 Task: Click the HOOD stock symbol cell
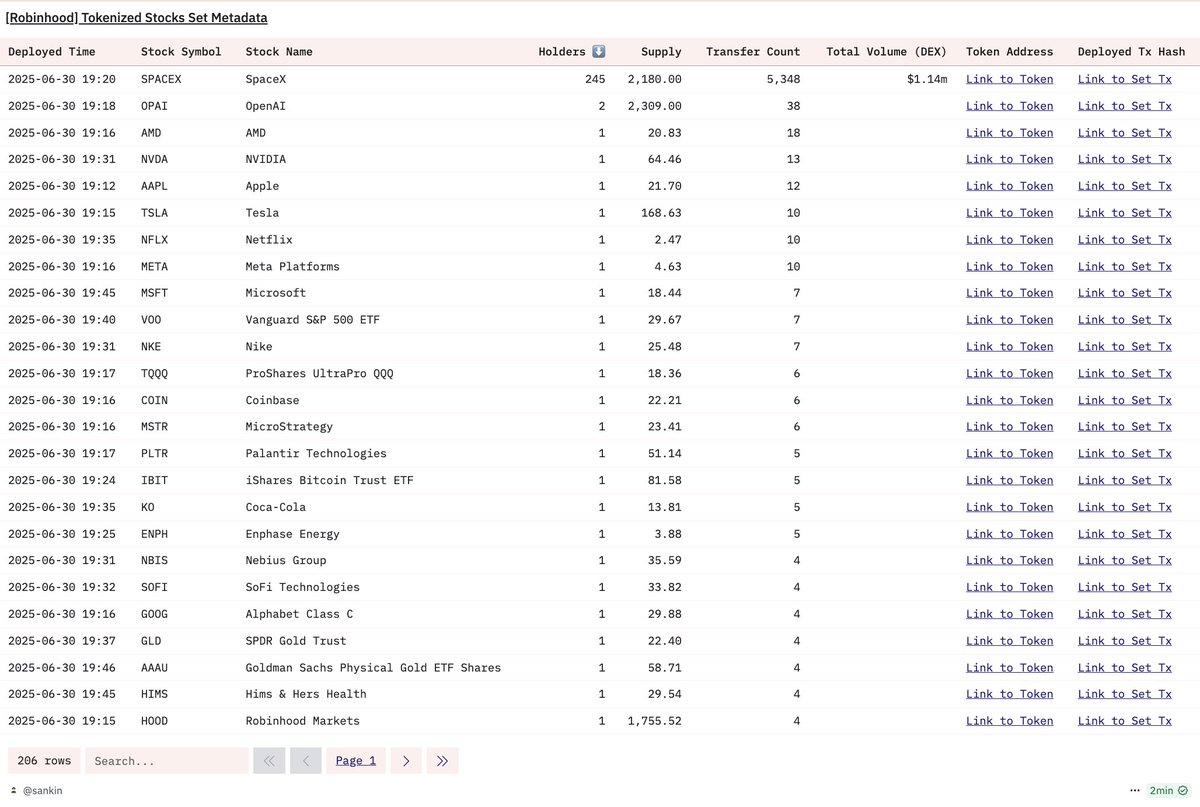(154, 721)
